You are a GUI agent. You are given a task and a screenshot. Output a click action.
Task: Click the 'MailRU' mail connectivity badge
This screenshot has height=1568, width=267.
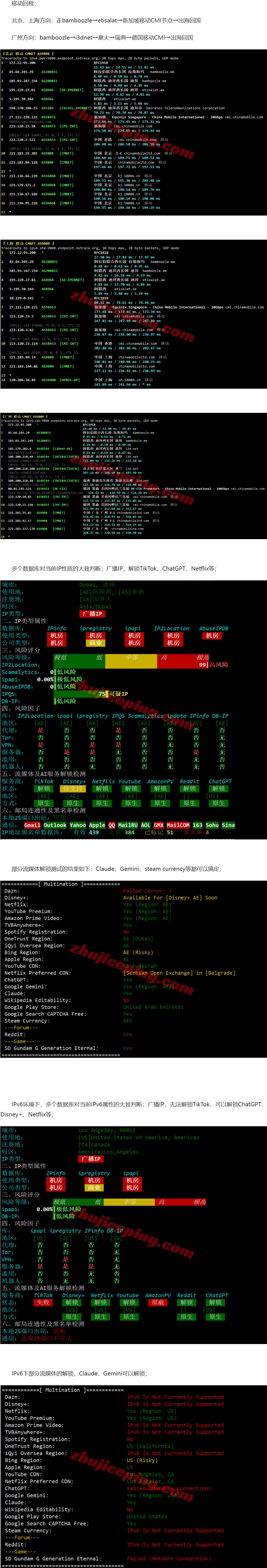[127, 825]
